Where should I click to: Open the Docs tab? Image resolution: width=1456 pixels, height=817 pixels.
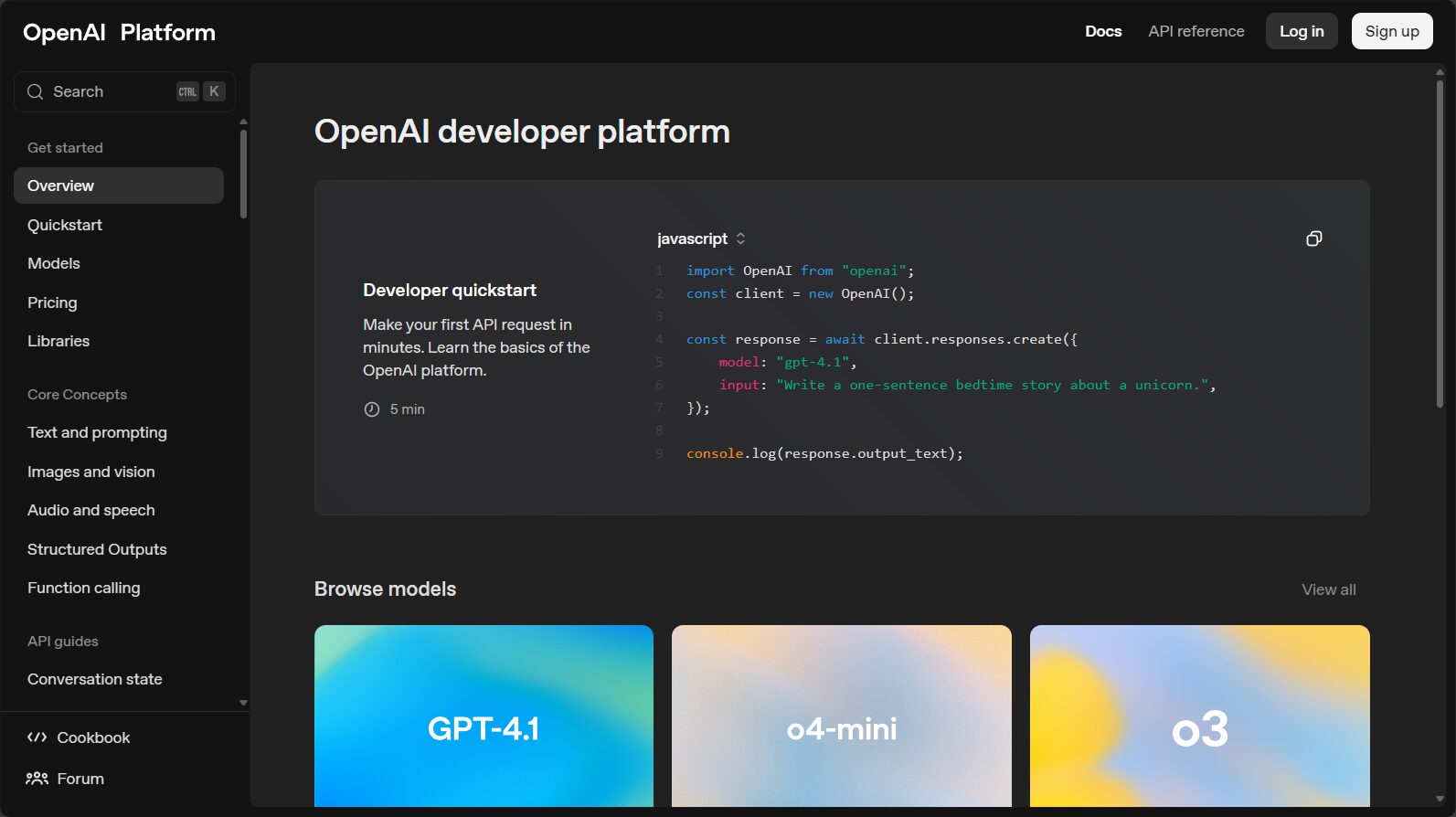(x=1103, y=31)
